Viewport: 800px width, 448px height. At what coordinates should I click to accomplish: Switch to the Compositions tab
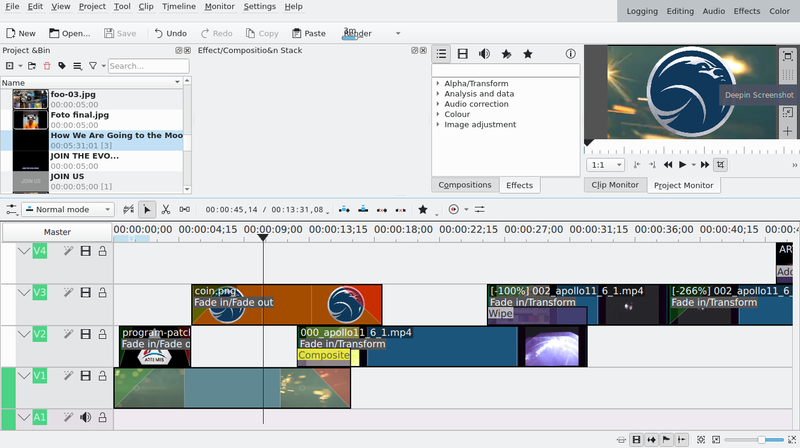point(465,185)
